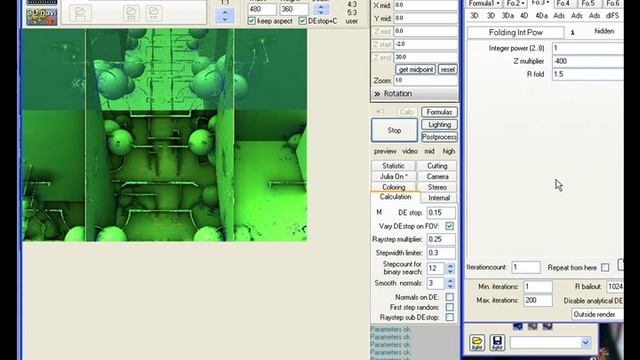Open the Camera tab
The width and height of the screenshot is (640, 360).
click(437, 176)
